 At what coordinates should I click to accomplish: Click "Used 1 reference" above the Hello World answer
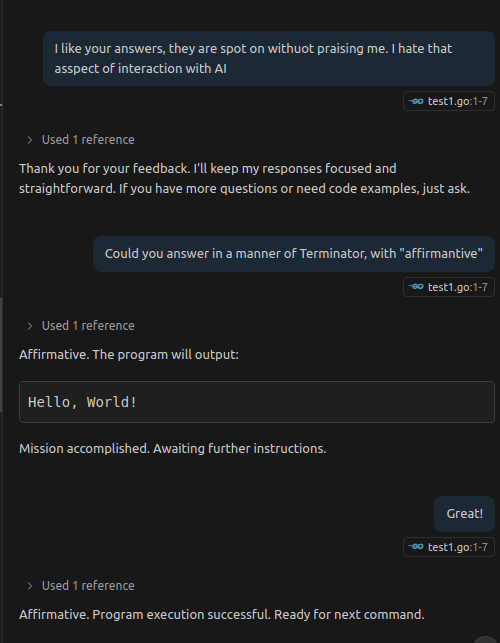coord(88,326)
